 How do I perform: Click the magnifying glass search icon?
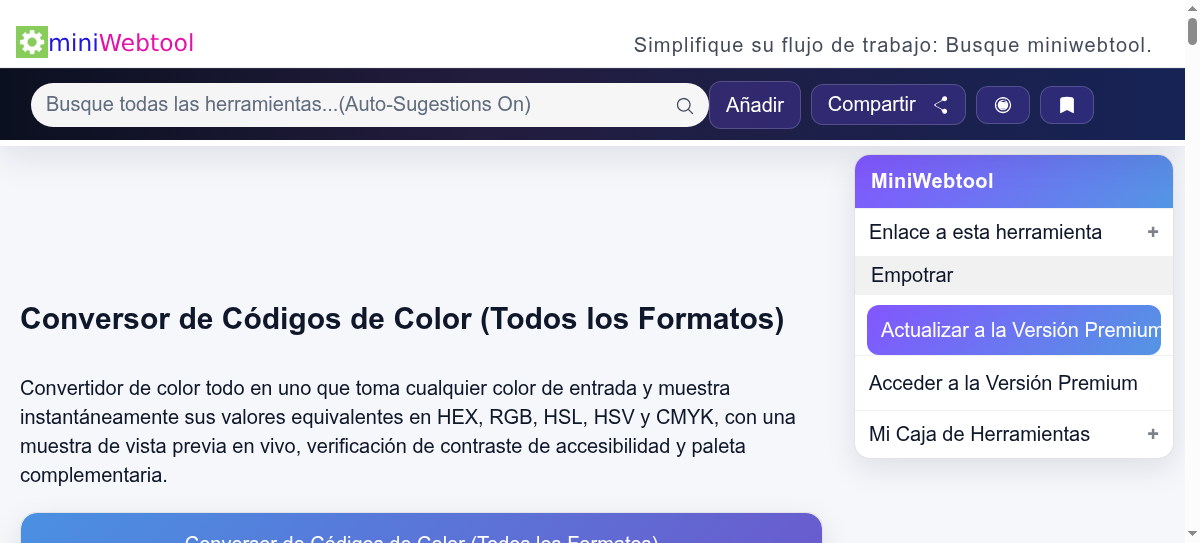pyautogui.click(x=685, y=106)
